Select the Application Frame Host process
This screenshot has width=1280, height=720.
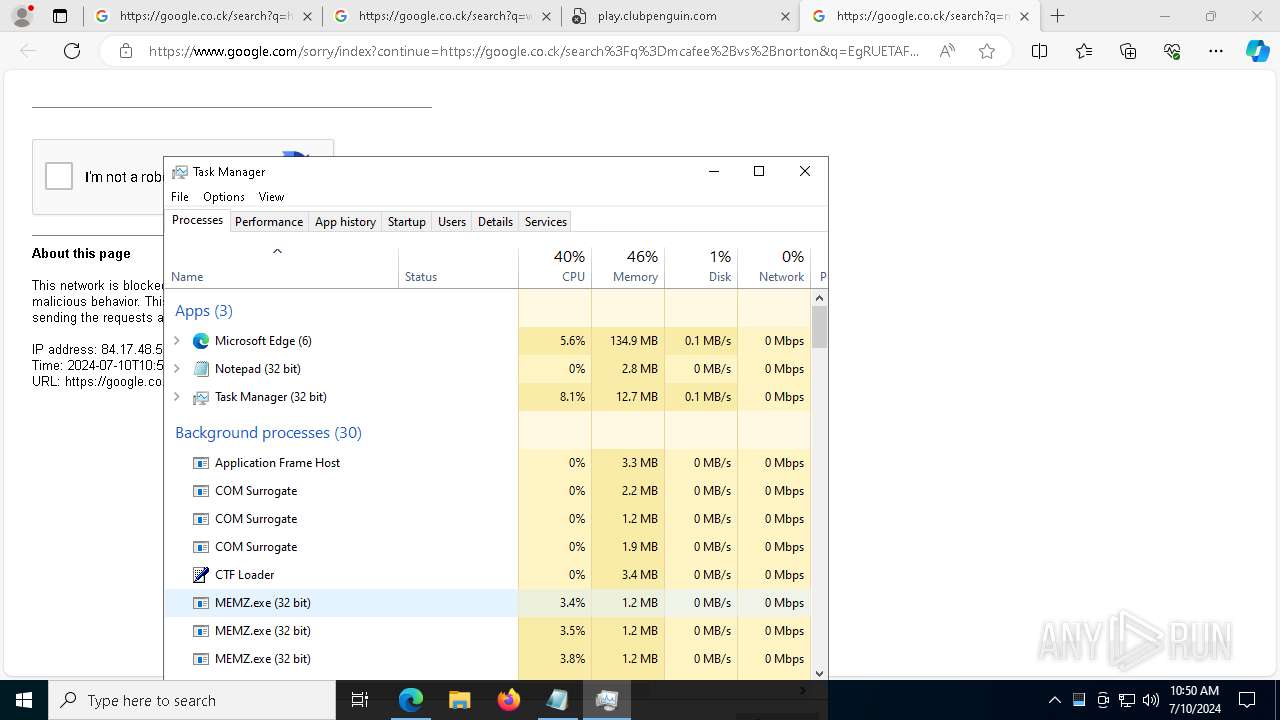point(488,463)
